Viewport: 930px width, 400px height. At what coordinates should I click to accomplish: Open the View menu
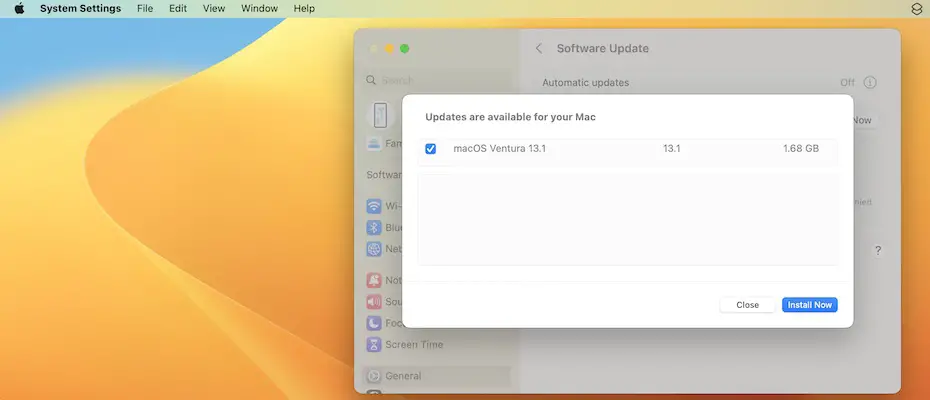coord(214,8)
